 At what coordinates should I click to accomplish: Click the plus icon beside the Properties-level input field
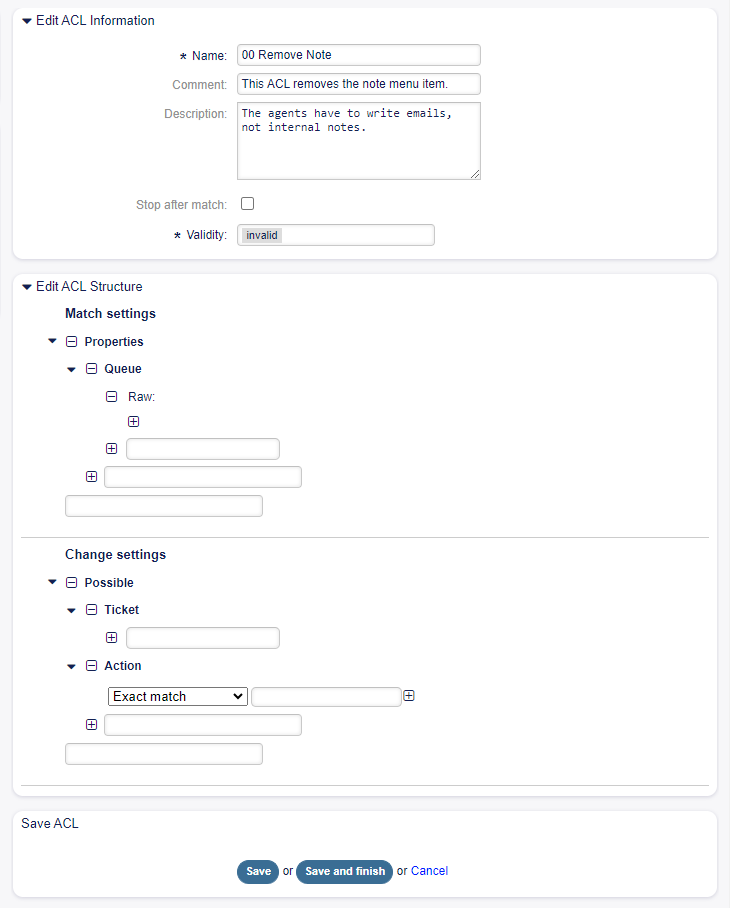click(x=91, y=476)
